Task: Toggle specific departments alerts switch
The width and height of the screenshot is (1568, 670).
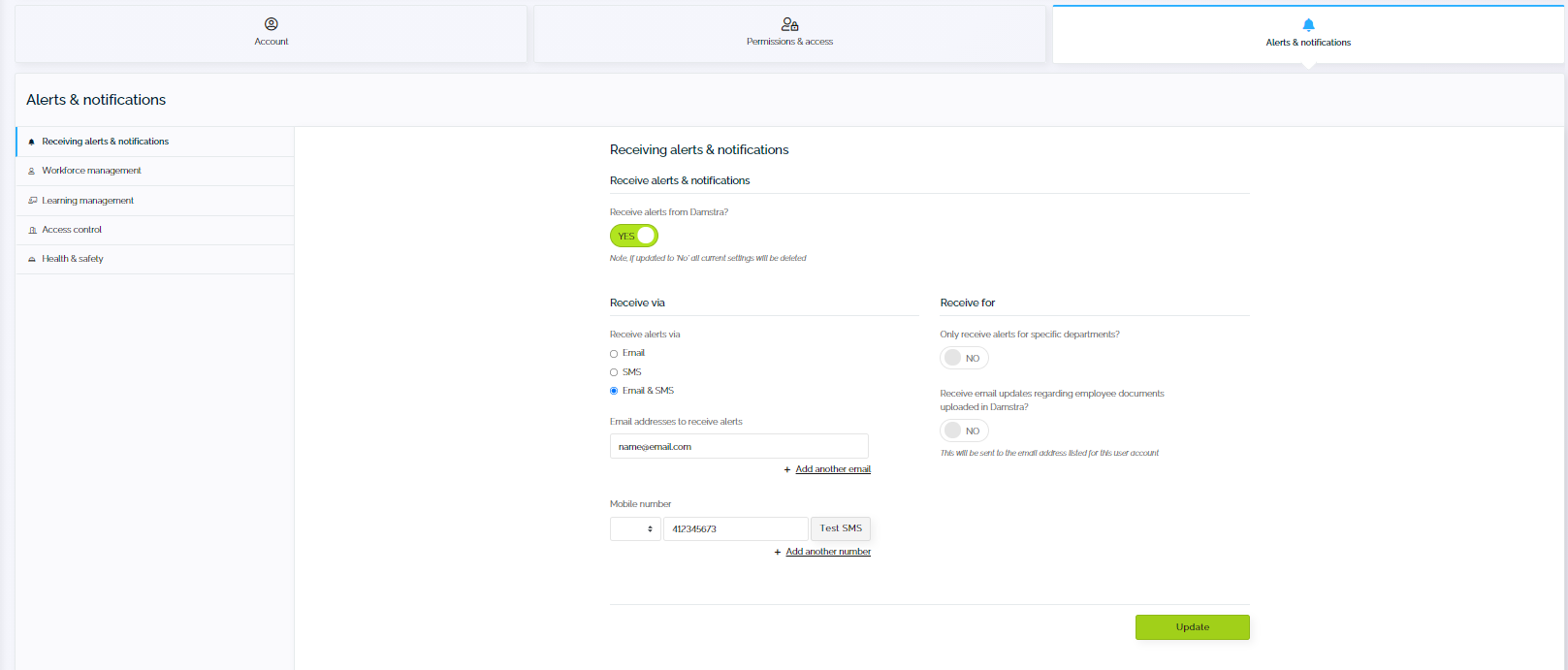Action: pyautogui.click(x=964, y=358)
